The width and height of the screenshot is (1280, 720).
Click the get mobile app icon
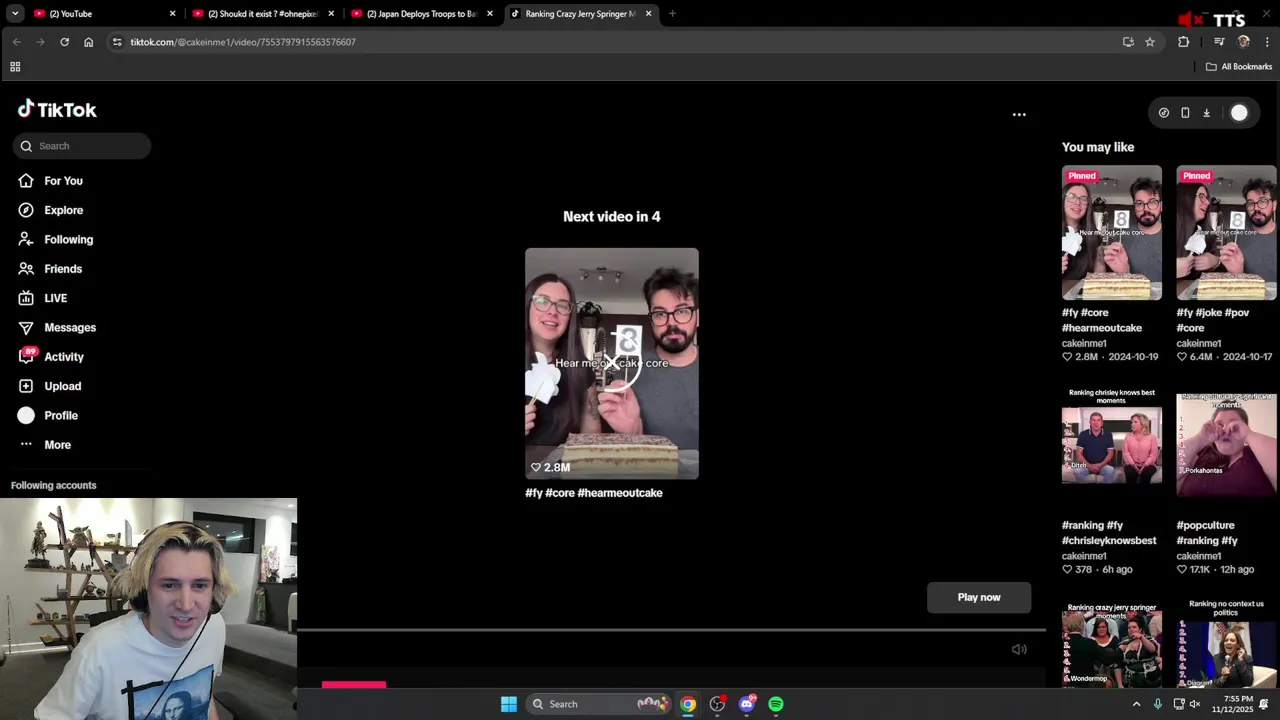tap(1185, 113)
